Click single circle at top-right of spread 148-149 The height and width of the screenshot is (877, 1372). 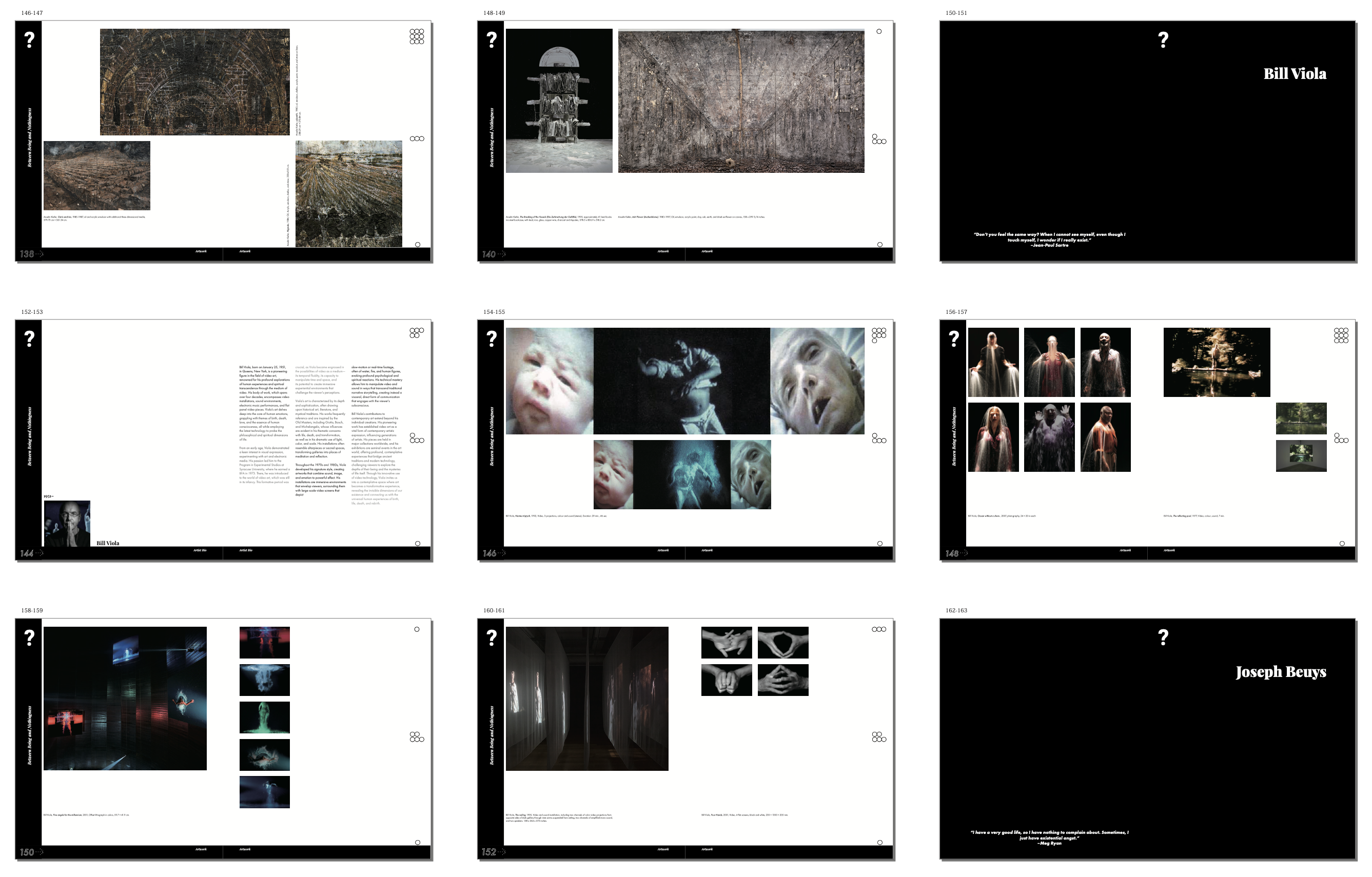click(x=878, y=32)
